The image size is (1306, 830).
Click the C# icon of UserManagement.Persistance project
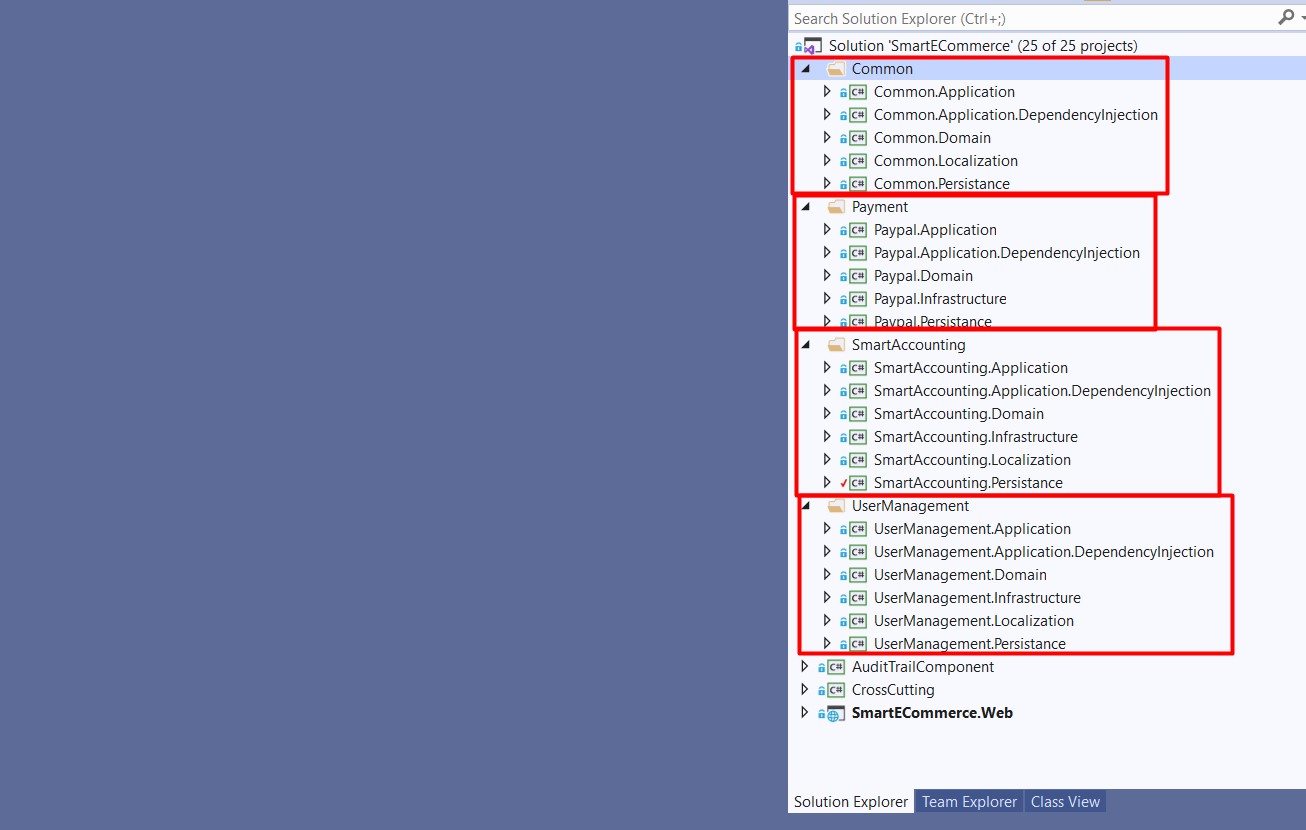(858, 644)
